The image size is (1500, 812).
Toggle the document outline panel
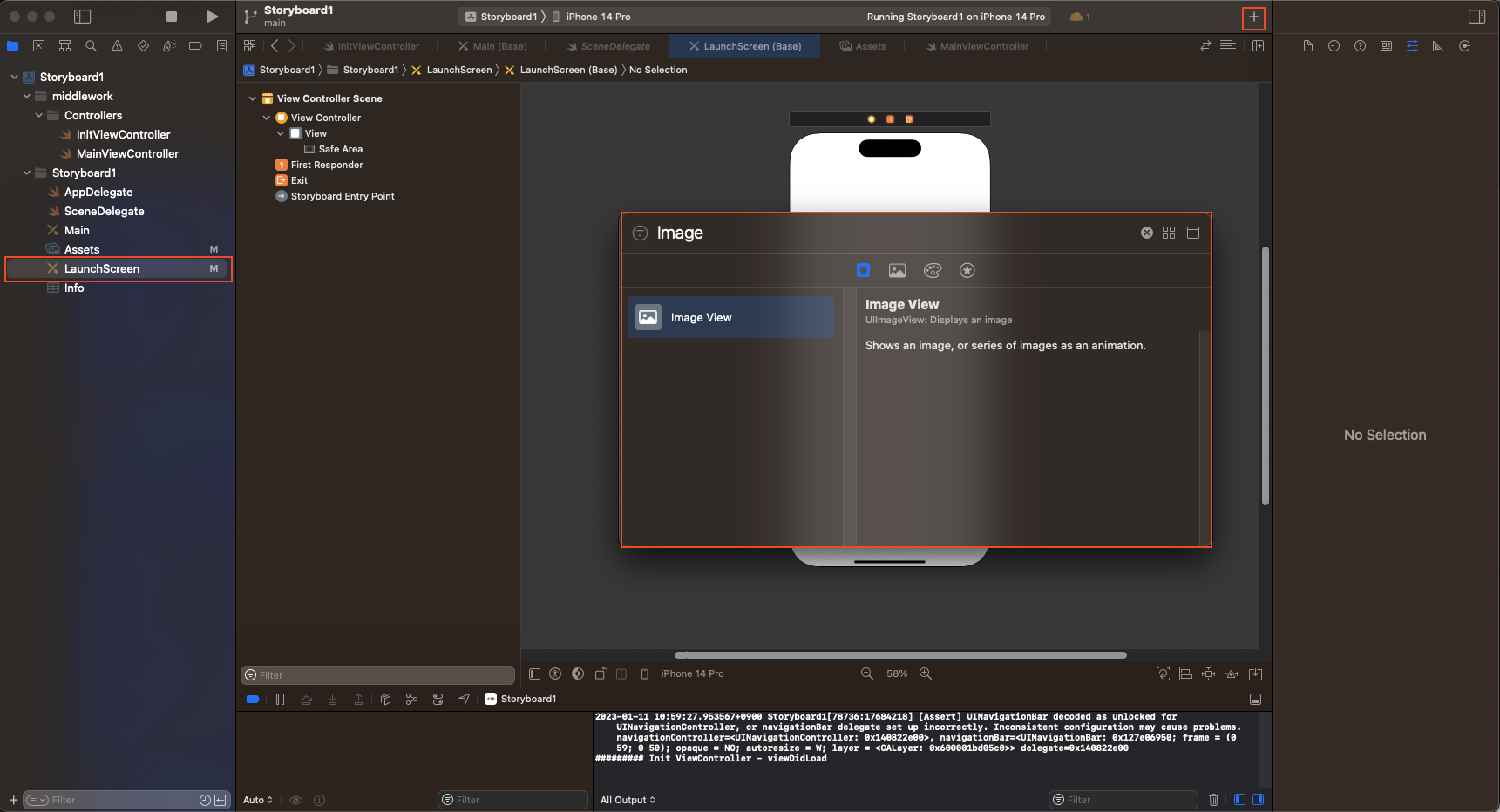tap(534, 673)
